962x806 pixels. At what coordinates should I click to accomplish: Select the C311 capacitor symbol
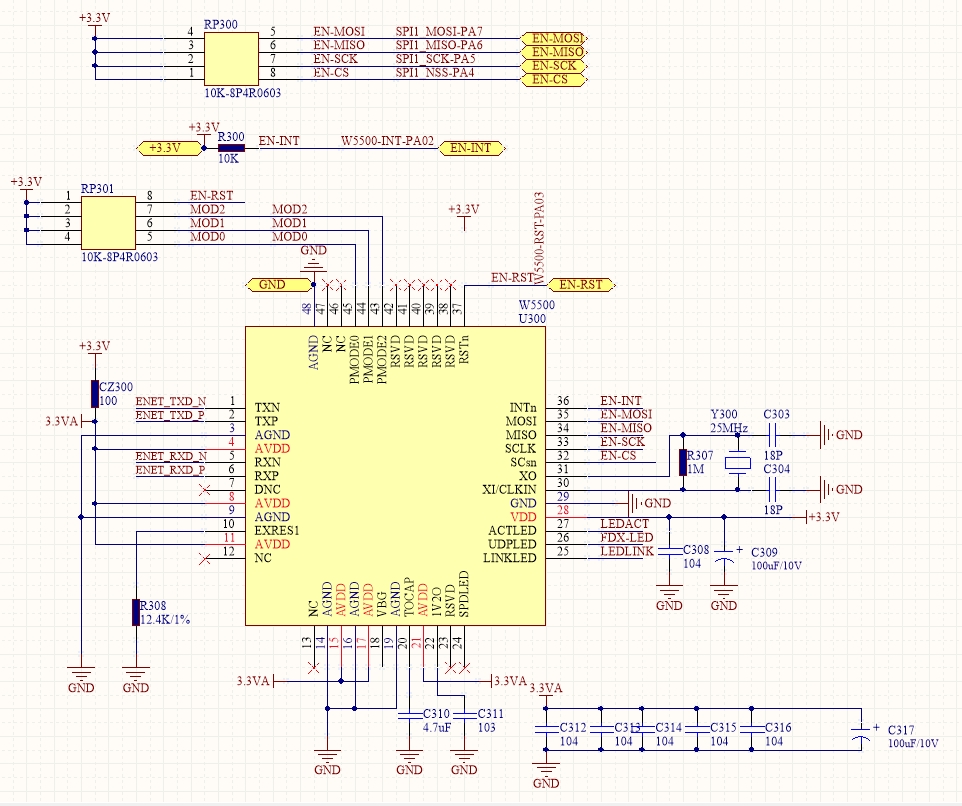[464, 715]
